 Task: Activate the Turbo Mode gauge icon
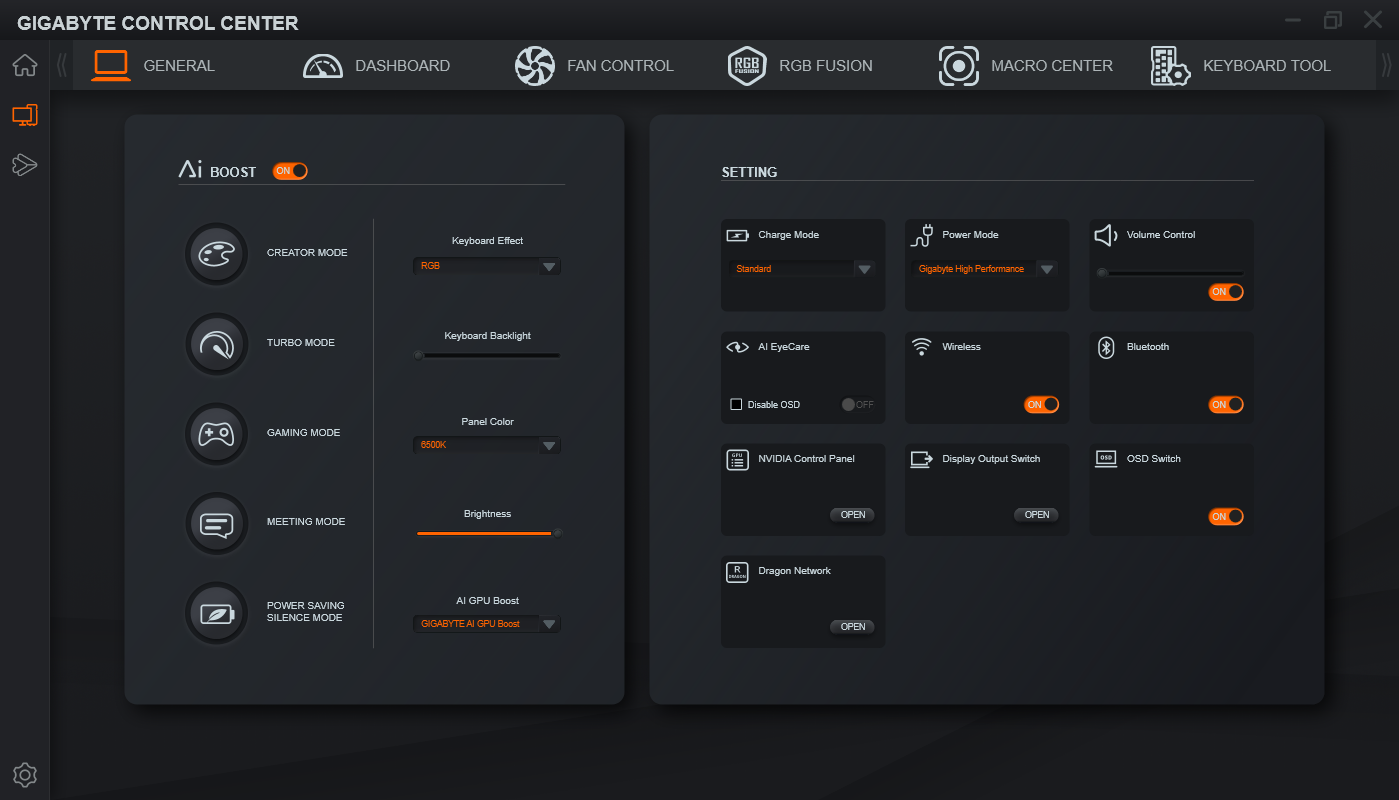(216, 344)
